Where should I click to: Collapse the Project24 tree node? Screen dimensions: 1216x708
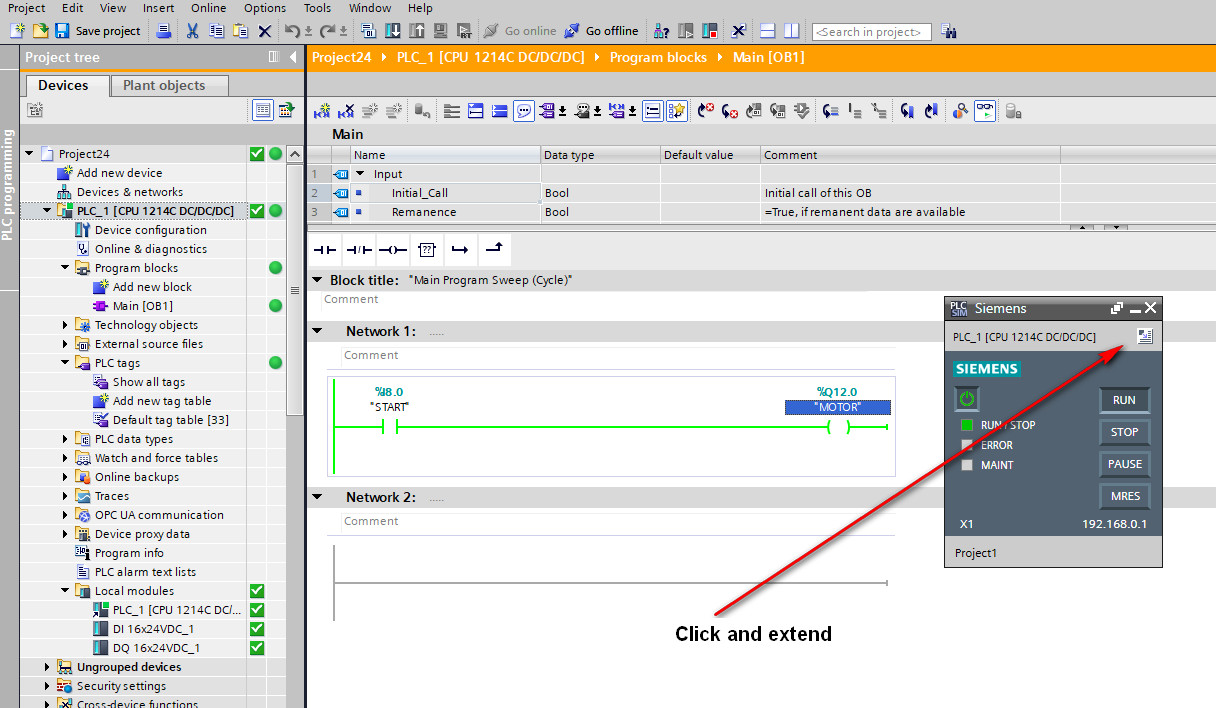pyautogui.click(x=29, y=154)
